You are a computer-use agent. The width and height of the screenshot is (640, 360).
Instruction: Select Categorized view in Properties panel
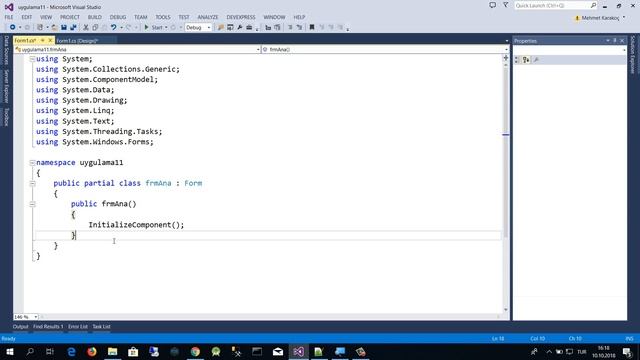click(x=517, y=60)
